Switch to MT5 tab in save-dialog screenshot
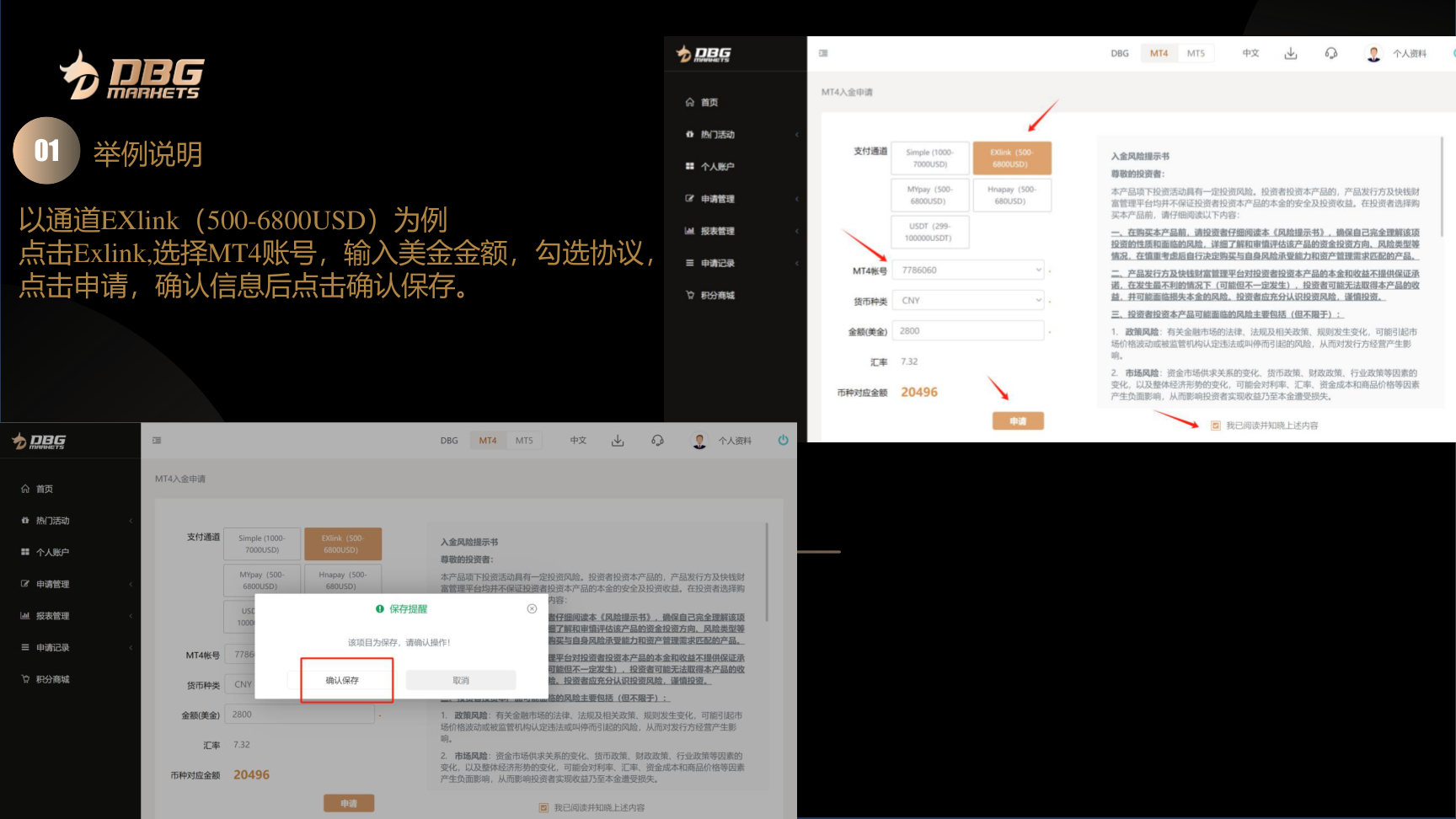1456x819 pixels. [x=524, y=441]
